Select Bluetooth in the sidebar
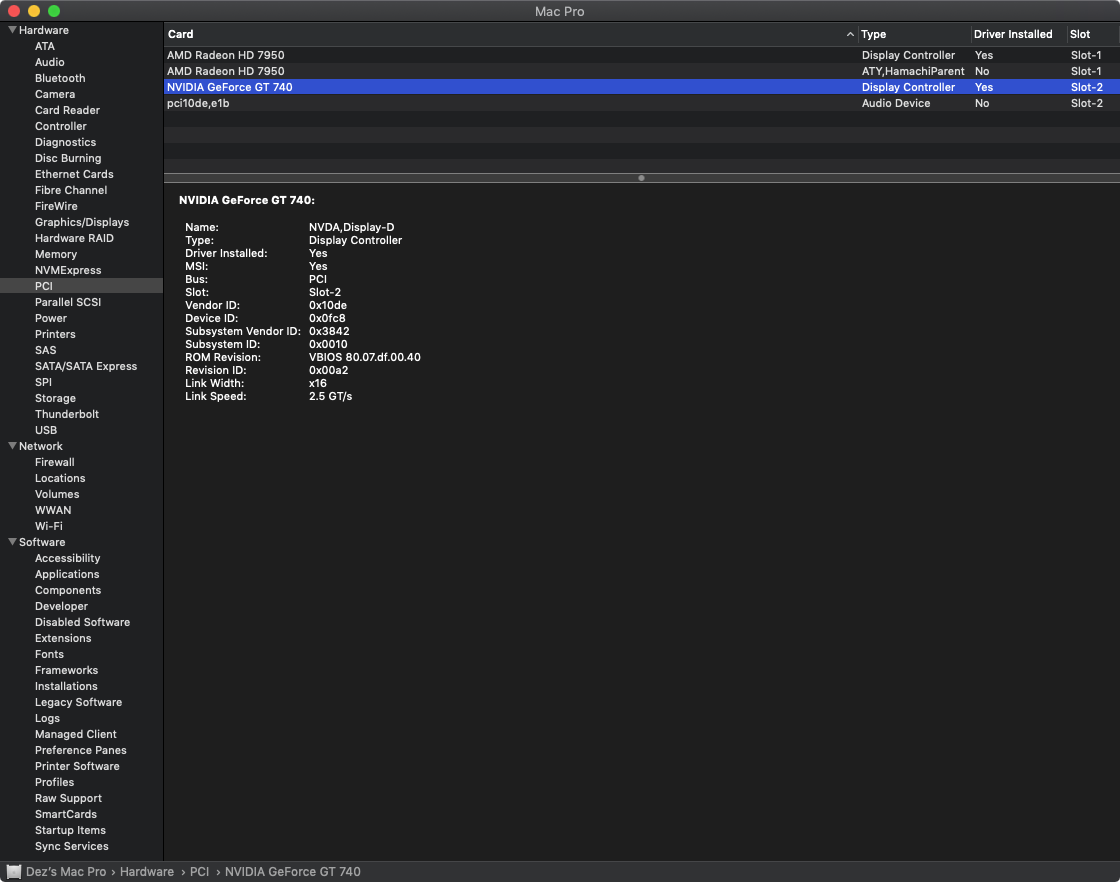 60,78
